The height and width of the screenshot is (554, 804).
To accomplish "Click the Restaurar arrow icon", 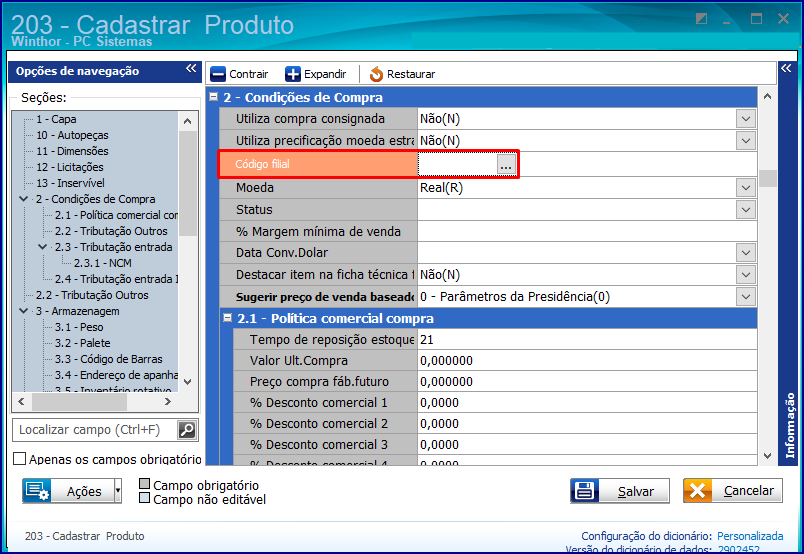I will (376, 74).
